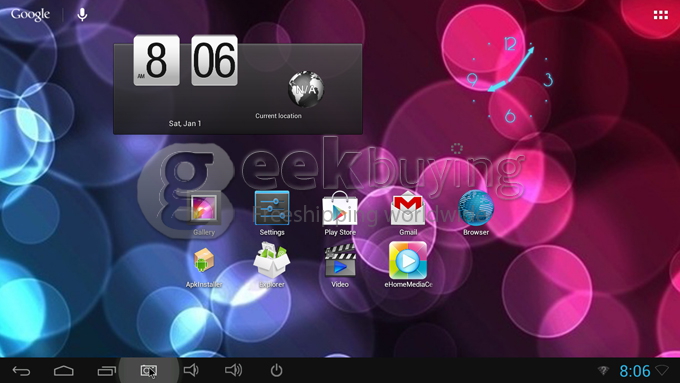Viewport: 680px width, 383px height.
Task: Tap the date Sat, Jan 1
Action: [185, 124]
